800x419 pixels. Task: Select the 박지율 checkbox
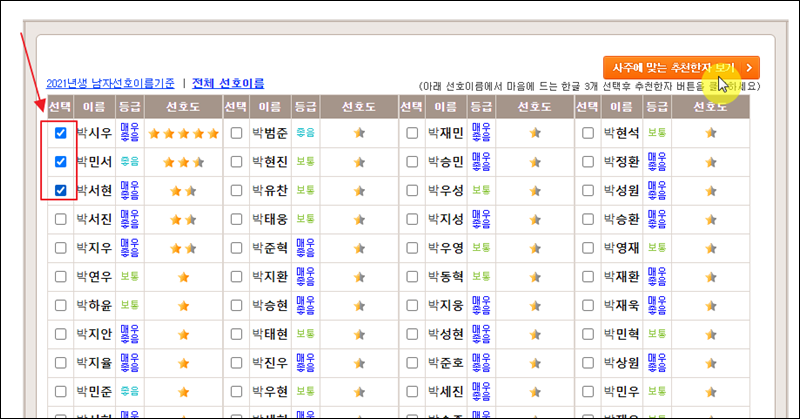tap(61, 363)
